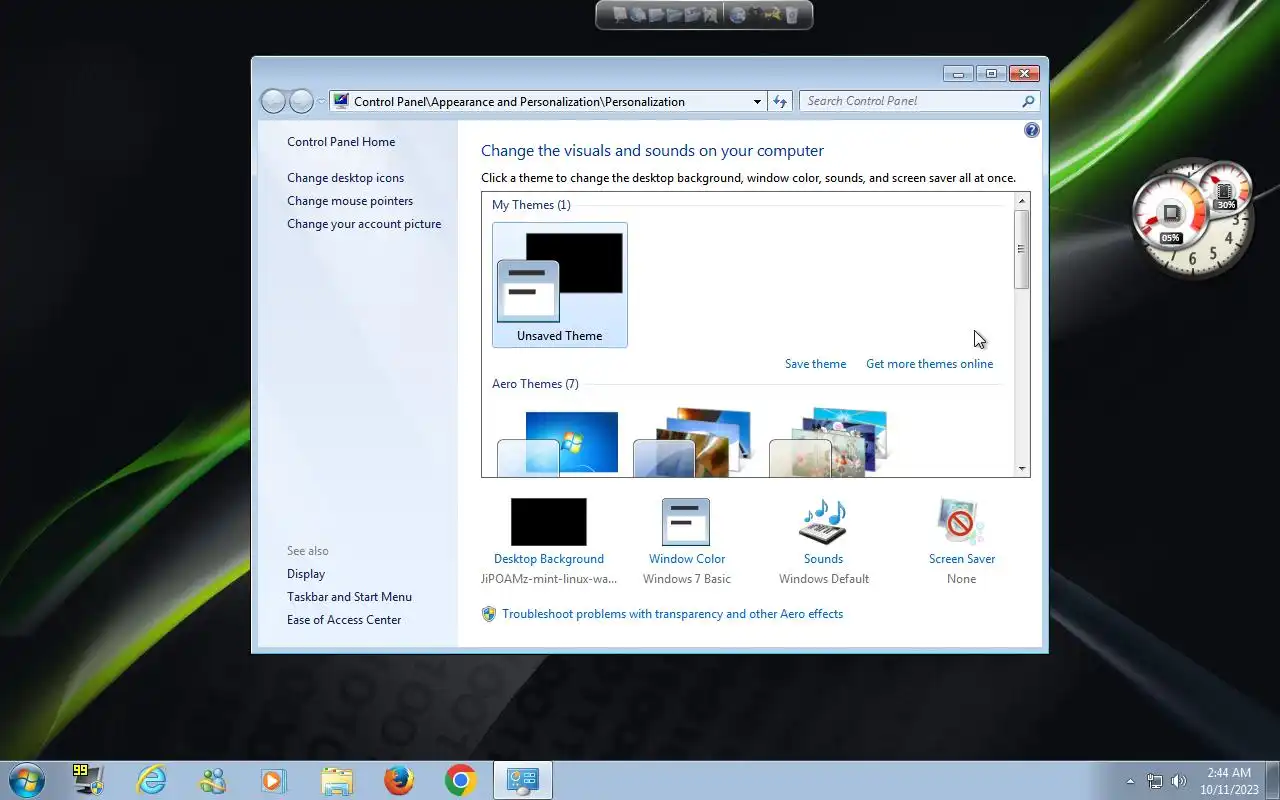Click Troubleshoot problems with transparency link
This screenshot has width=1280, height=800.
point(672,614)
